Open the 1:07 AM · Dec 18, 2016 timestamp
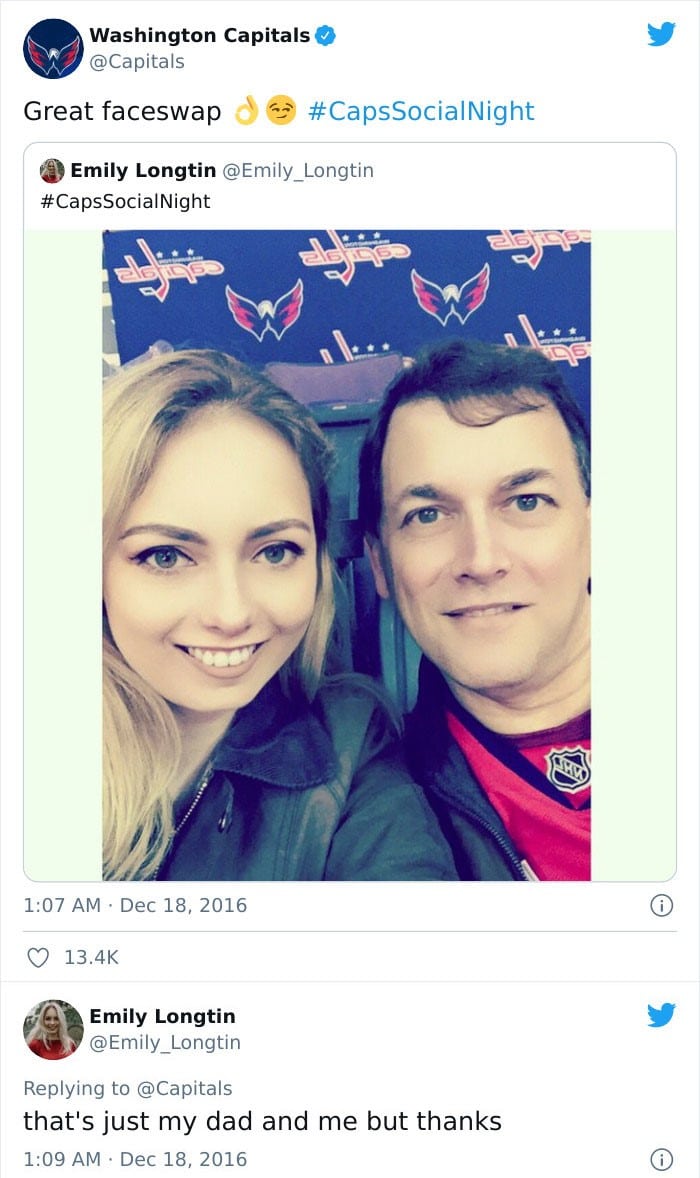 click(x=135, y=905)
